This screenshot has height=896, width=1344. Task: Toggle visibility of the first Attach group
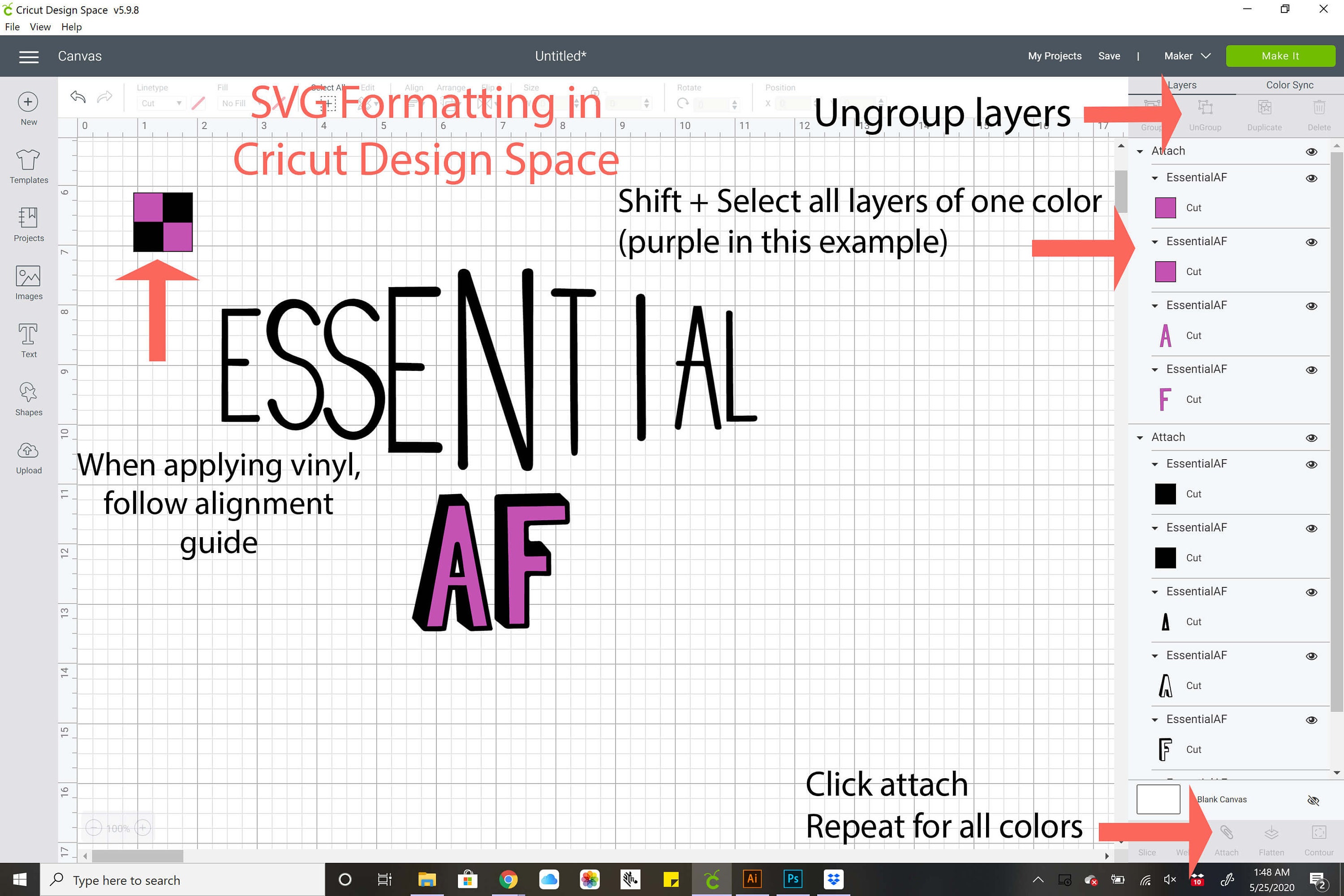click(1312, 151)
